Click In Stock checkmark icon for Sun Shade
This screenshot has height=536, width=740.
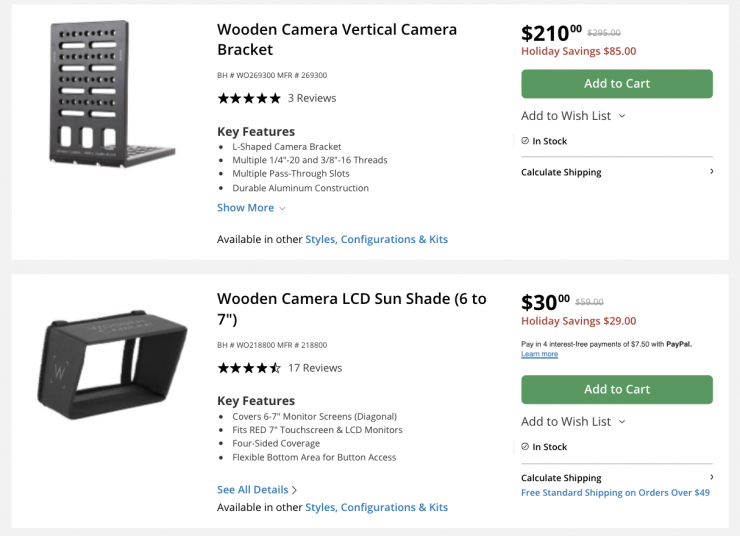point(525,447)
